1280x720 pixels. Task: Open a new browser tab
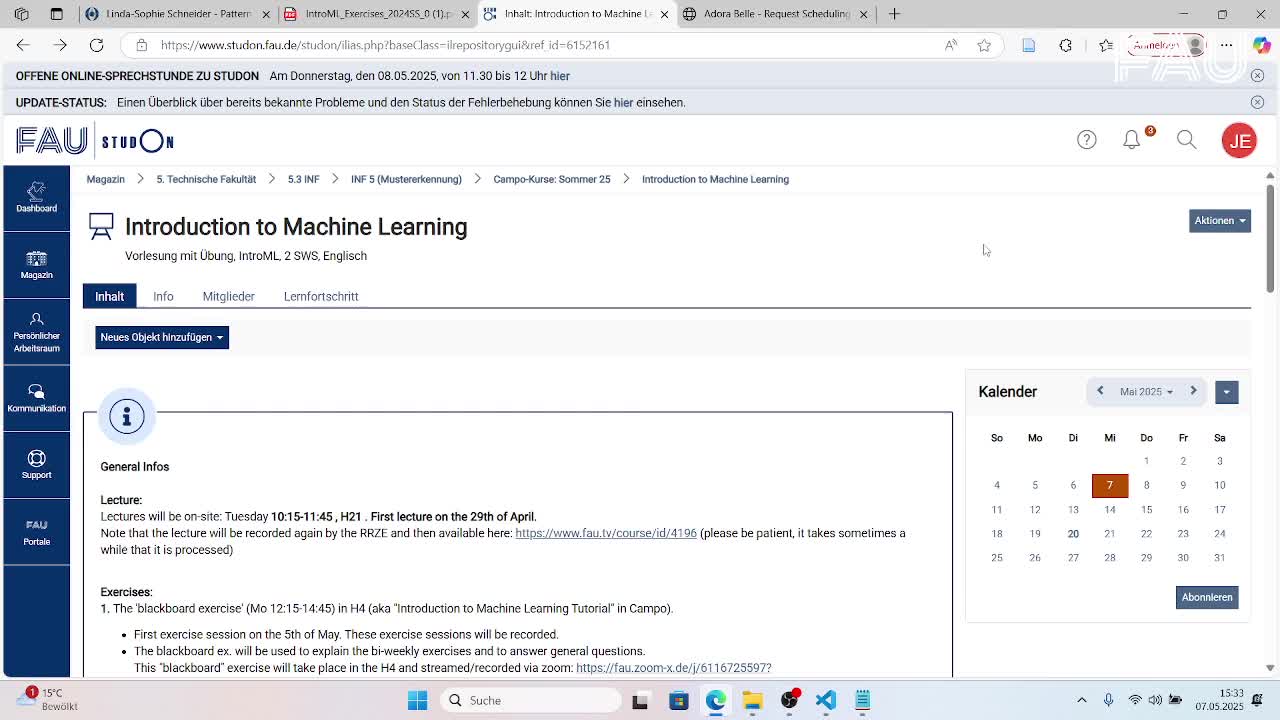coord(894,14)
